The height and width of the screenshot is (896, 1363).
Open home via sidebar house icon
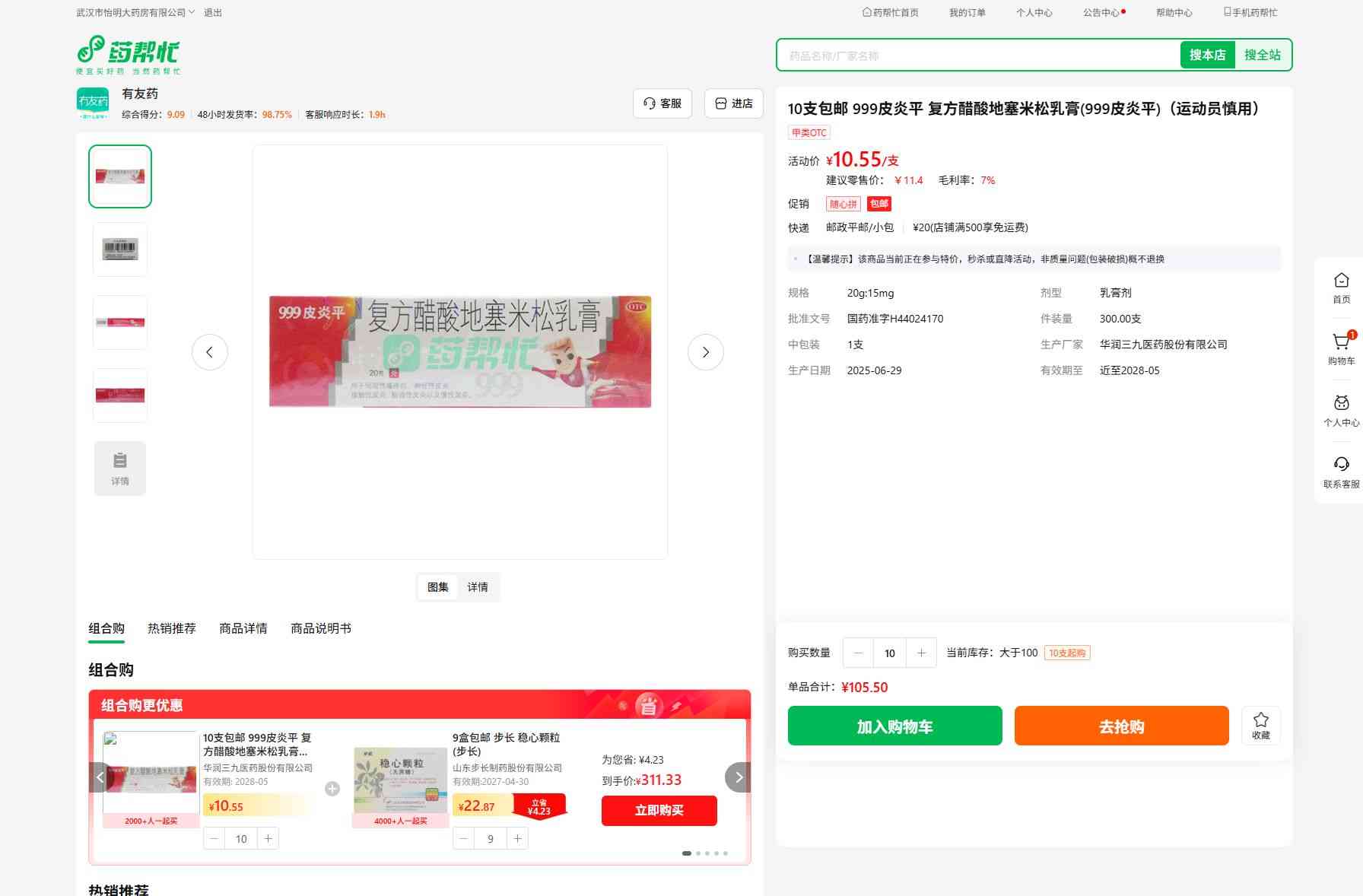[x=1341, y=281]
